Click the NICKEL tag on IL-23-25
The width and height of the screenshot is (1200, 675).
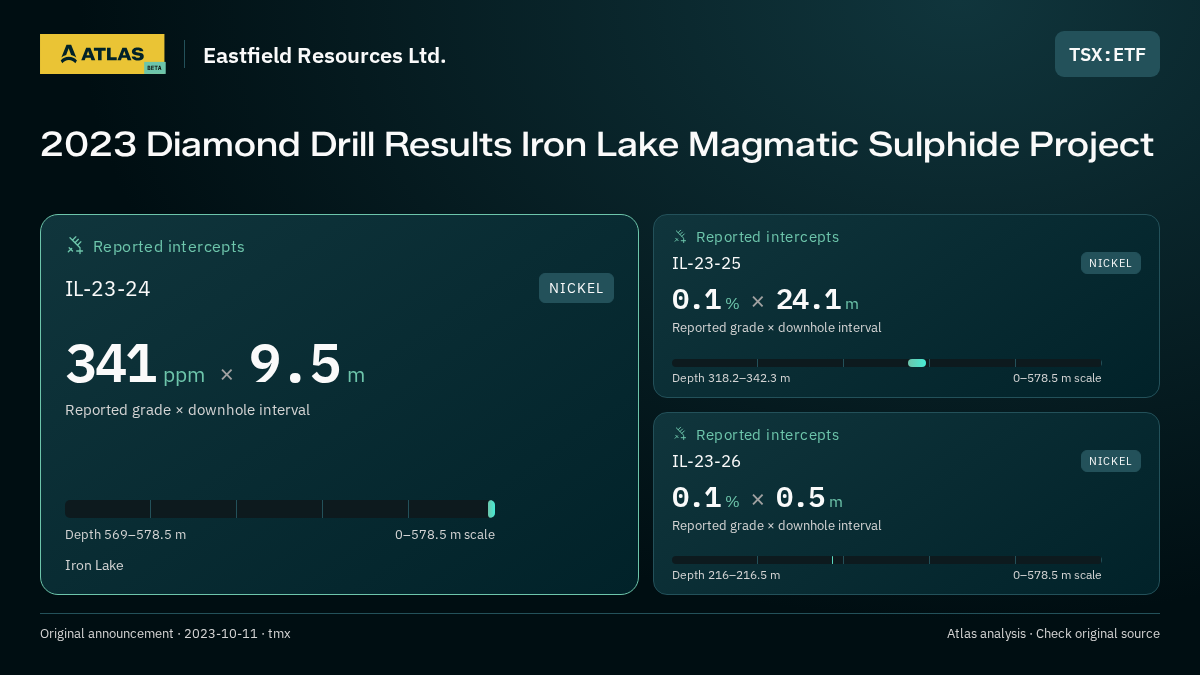(x=1110, y=263)
